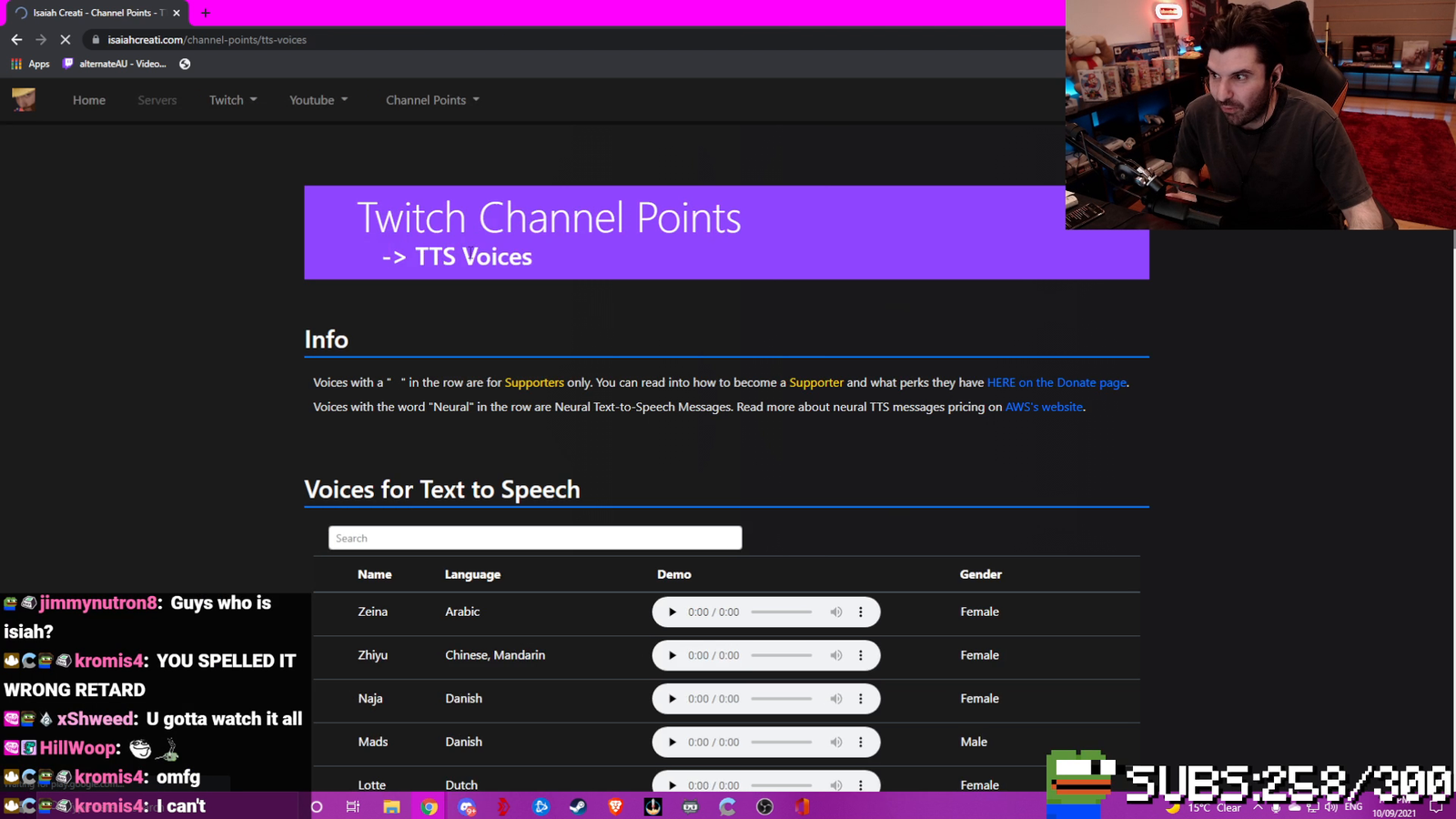
Task: Select the name cell Zhiyu
Action: point(373,655)
